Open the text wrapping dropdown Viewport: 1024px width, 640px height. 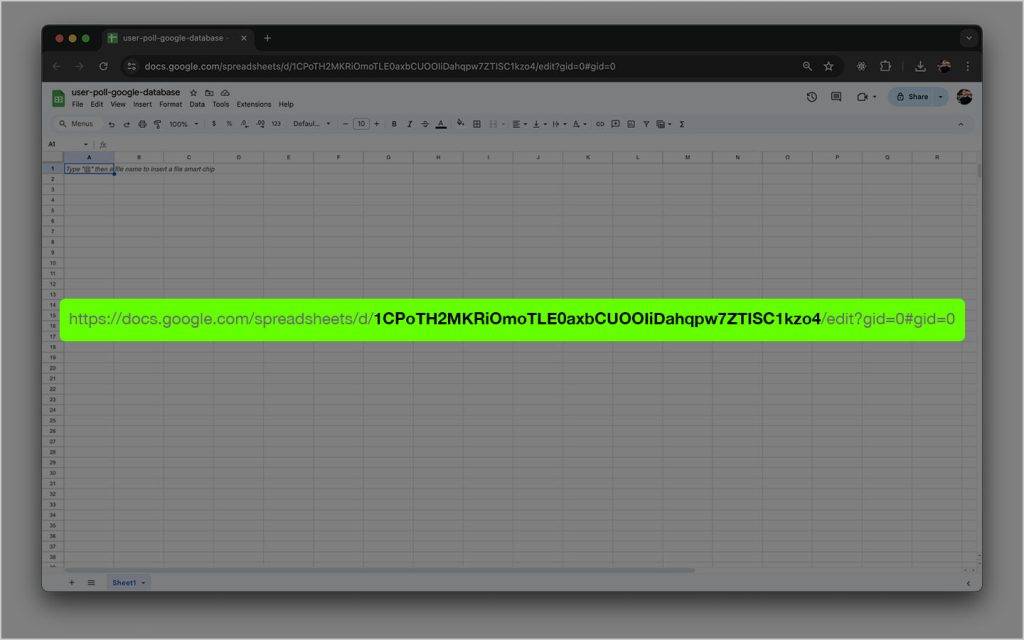pyautogui.click(x=559, y=124)
